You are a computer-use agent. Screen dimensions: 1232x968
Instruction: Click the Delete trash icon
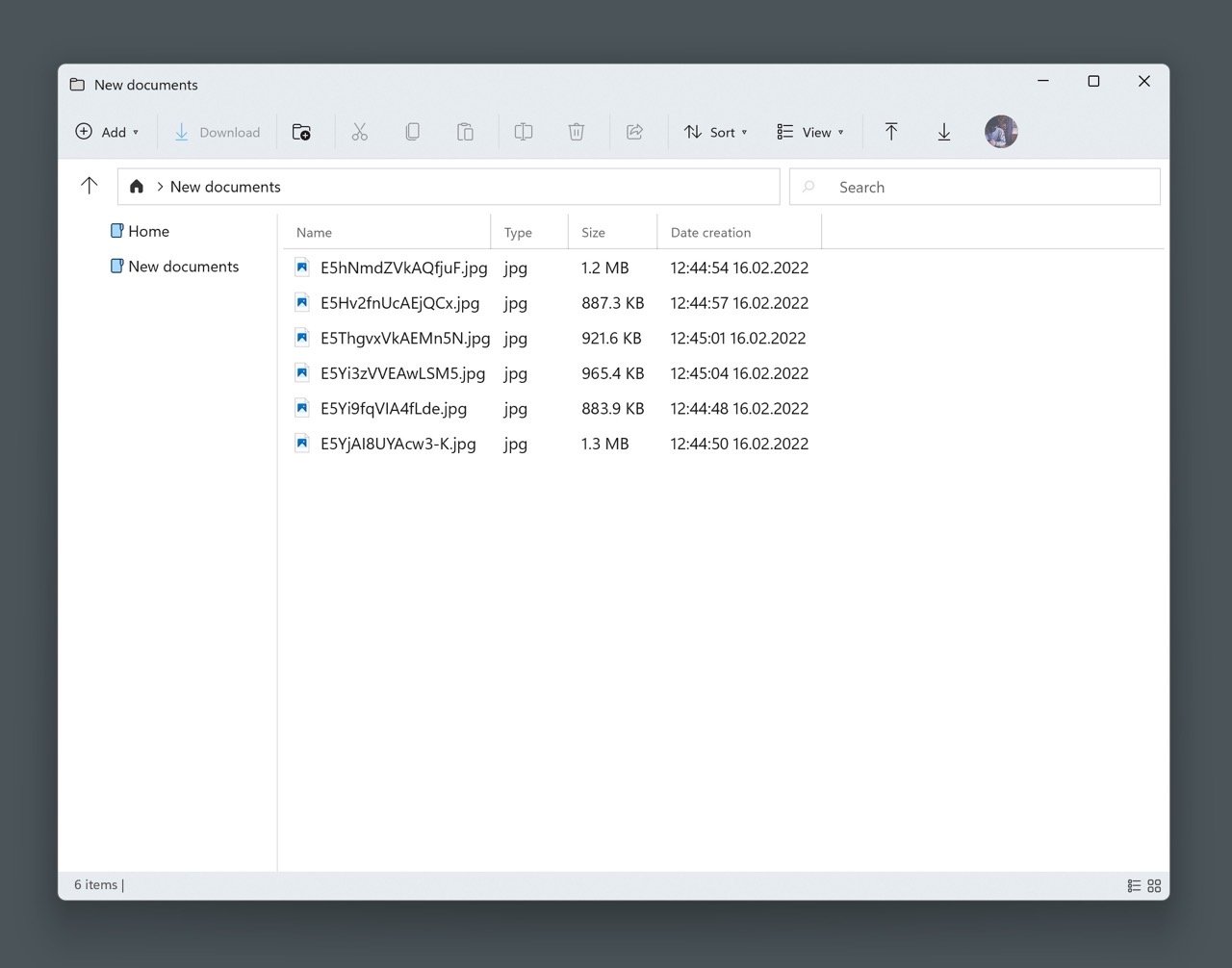pyautogui.click(x=576, y=131)
